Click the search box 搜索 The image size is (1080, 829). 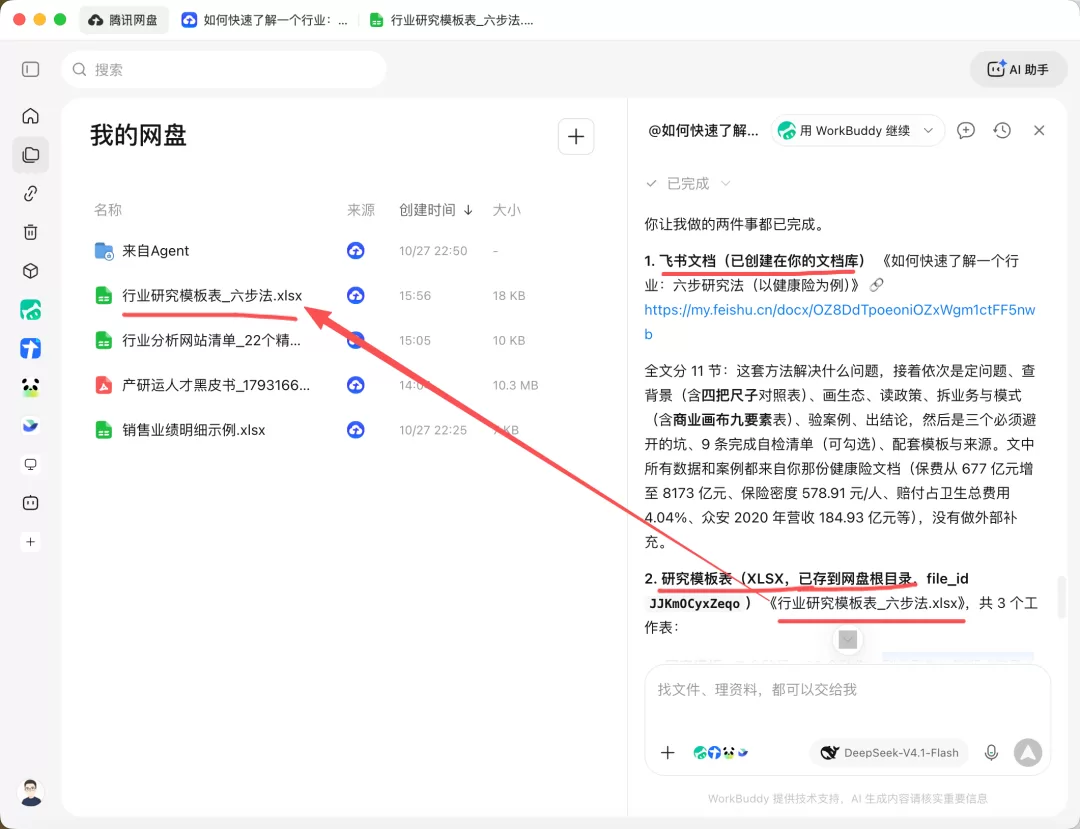click(x=224, y=70)
